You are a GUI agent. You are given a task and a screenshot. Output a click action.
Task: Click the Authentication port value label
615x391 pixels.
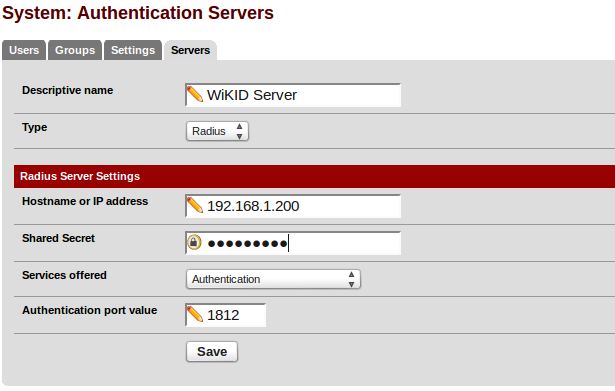coord(89,310)
